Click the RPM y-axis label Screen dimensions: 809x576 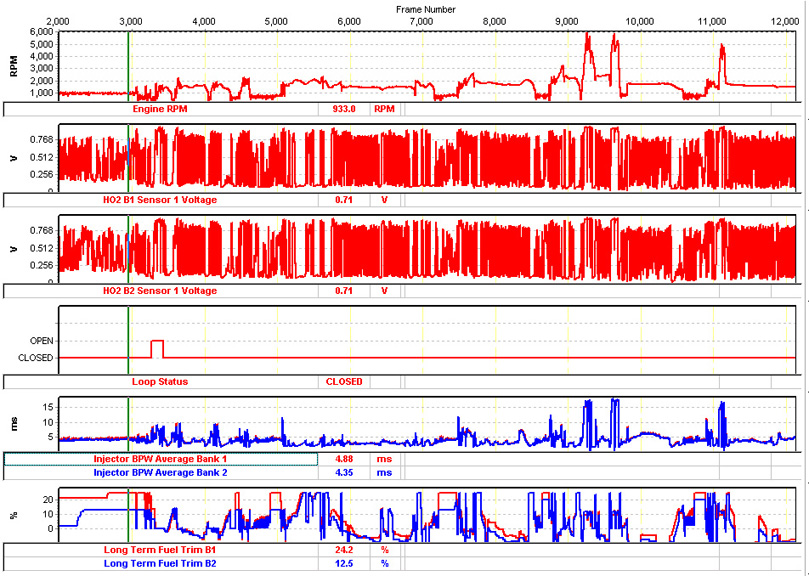(x=14, y=65)
